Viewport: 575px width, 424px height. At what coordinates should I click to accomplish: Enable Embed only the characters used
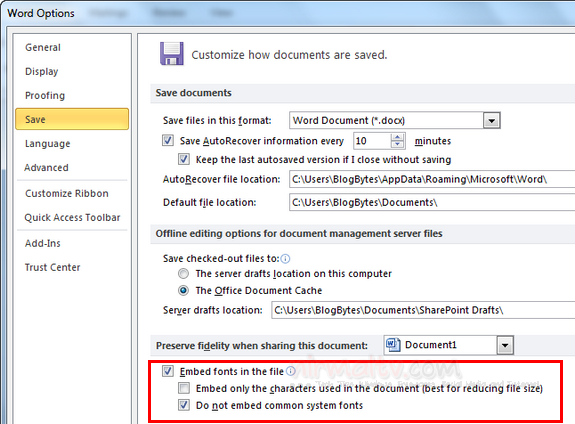pos(184,388)
